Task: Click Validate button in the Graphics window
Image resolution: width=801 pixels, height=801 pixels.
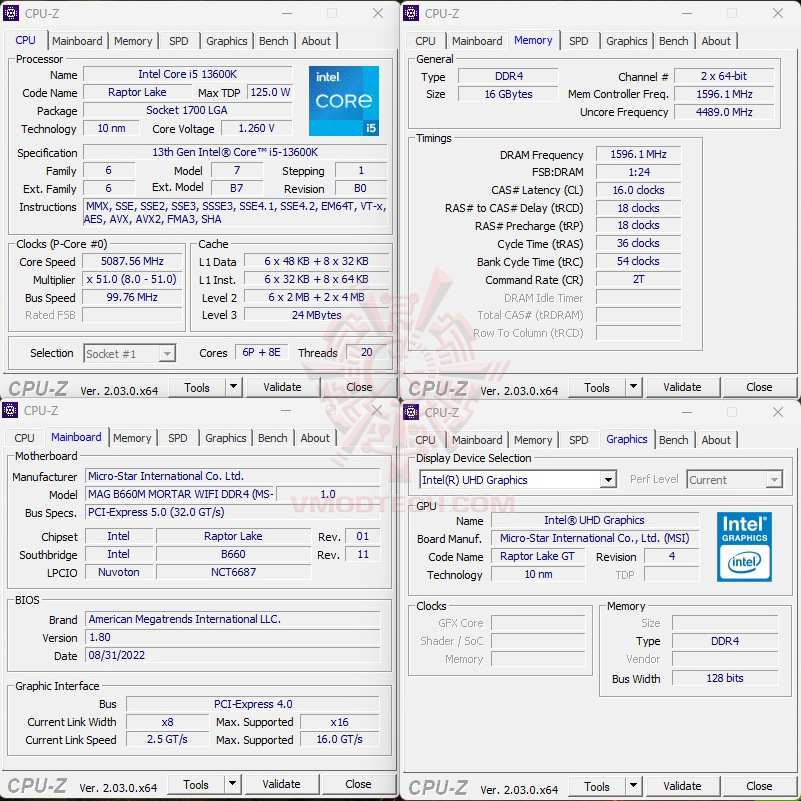Action: pos(682,786)
